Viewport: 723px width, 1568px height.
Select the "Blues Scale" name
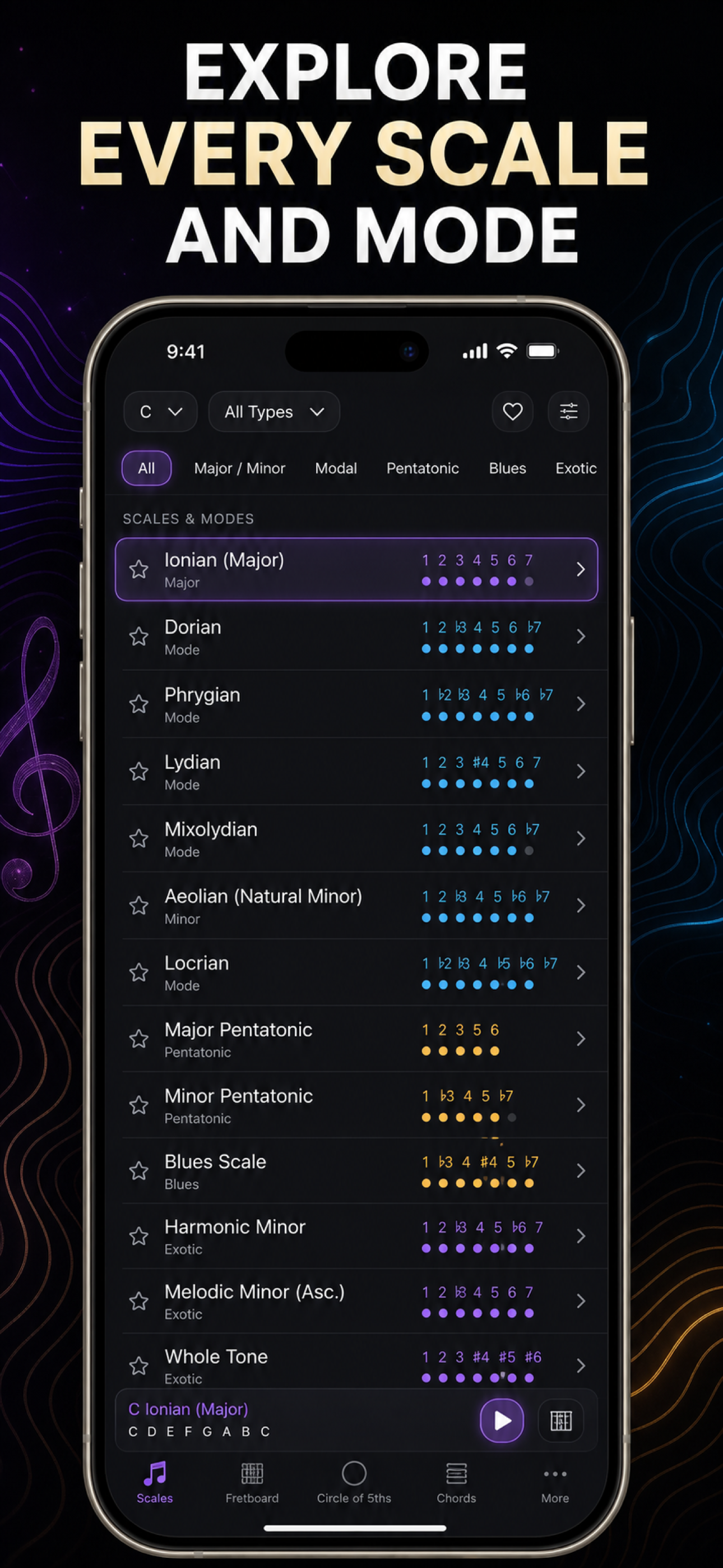215,1162
